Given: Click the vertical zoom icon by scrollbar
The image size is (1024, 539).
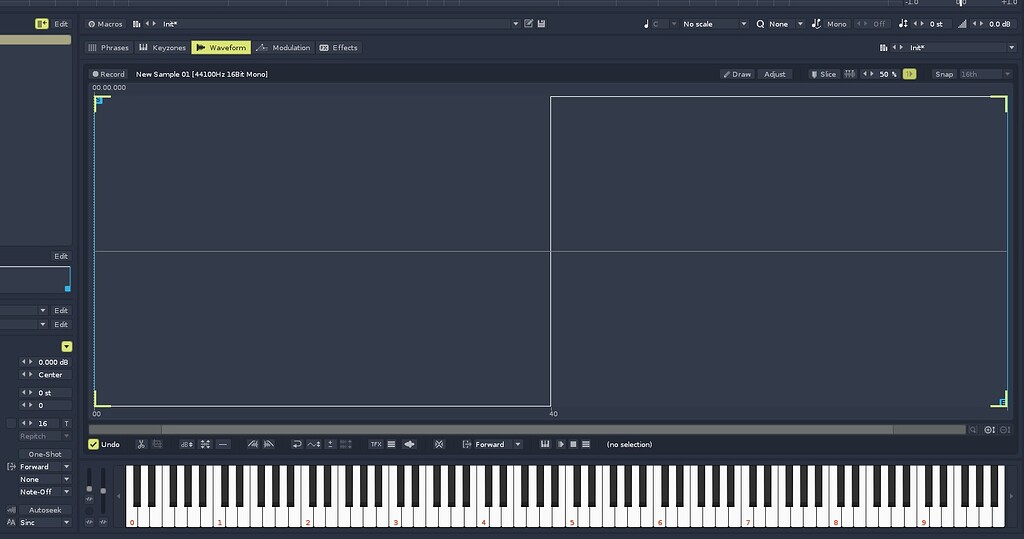Looking at the screenshot, I should (990, 429).
